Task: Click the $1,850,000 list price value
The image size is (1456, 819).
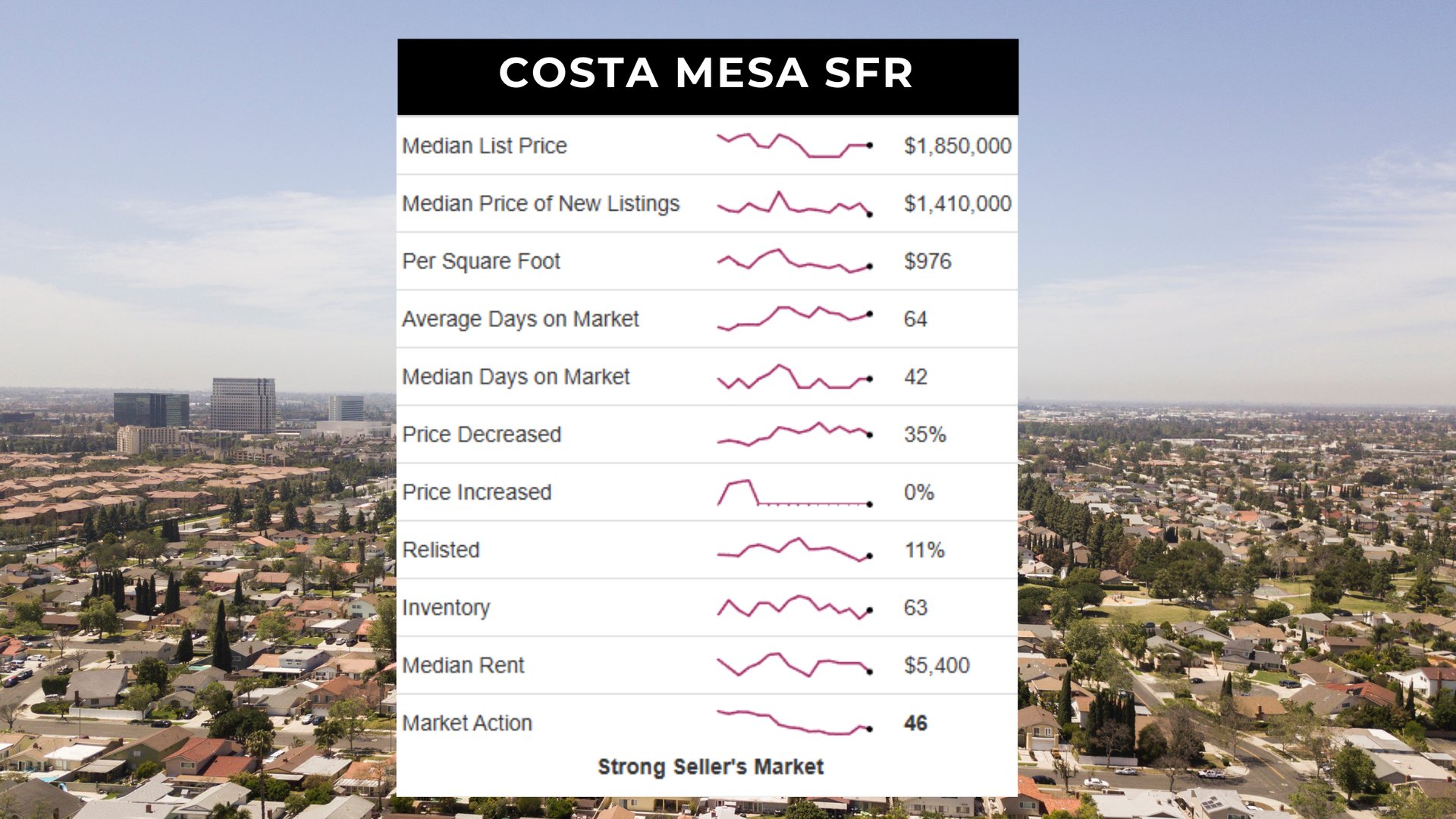Action: tap(957, 146)
